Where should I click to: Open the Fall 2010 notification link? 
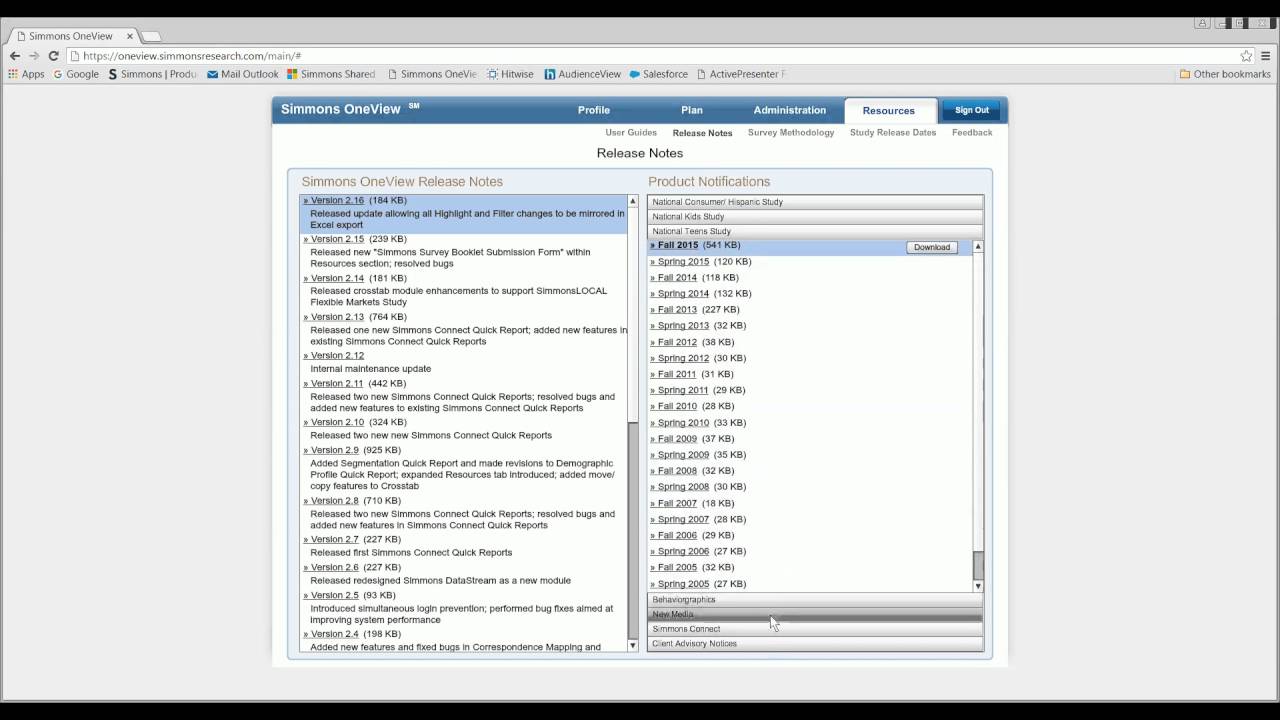[x=674, y=406]
